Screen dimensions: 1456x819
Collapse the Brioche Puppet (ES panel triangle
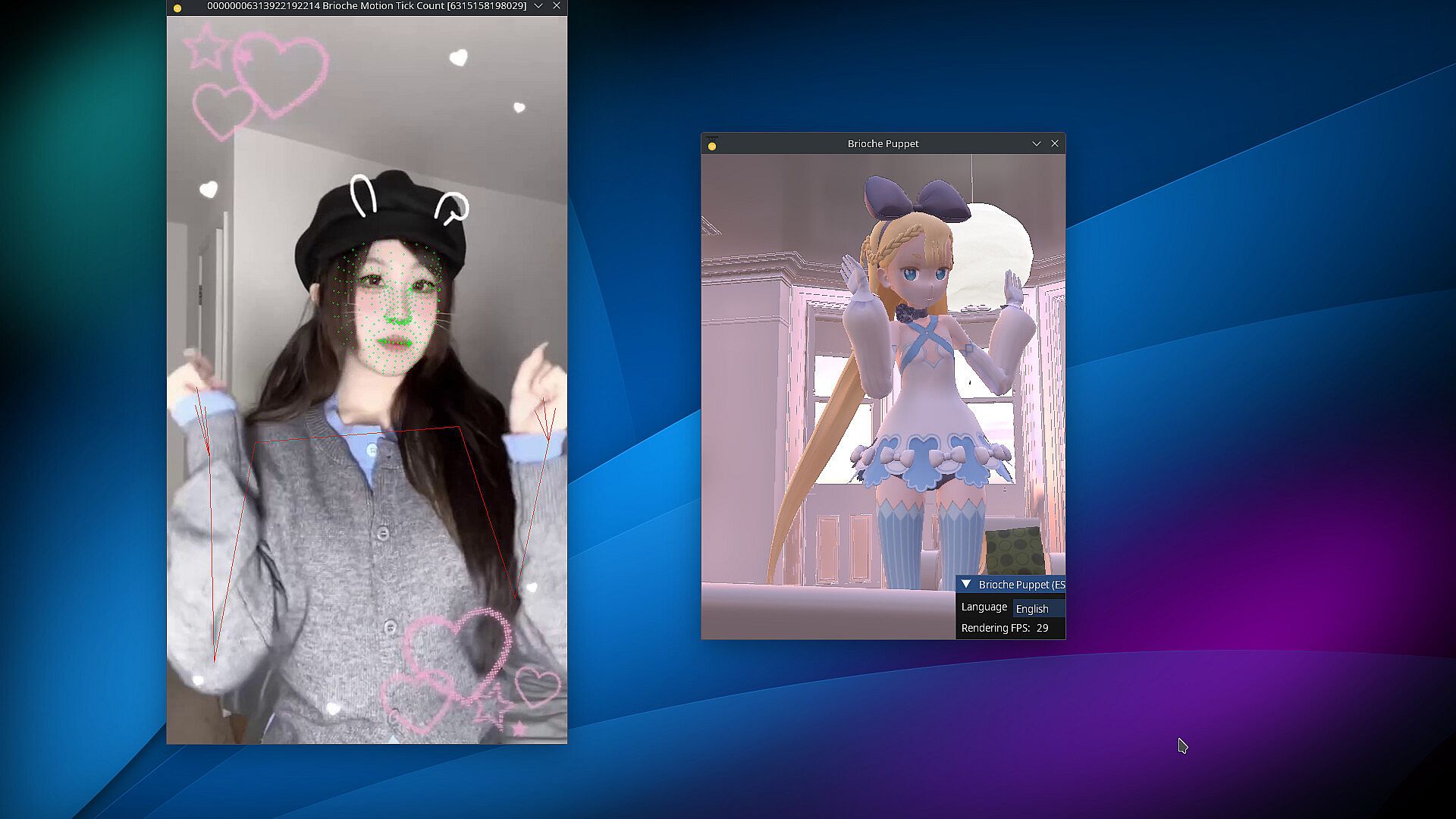[x=966, y=585]
